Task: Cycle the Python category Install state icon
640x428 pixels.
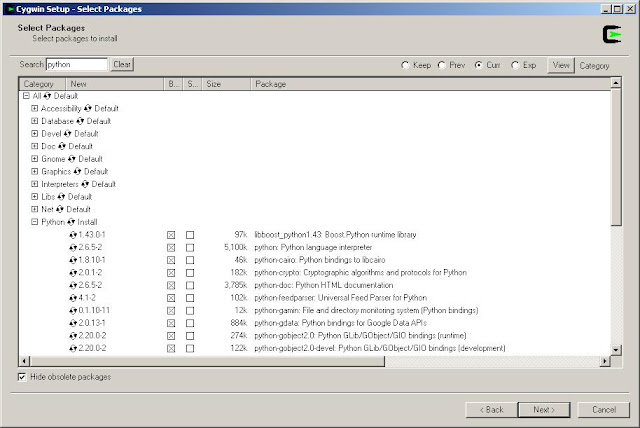Action: [x=71, y=222]
